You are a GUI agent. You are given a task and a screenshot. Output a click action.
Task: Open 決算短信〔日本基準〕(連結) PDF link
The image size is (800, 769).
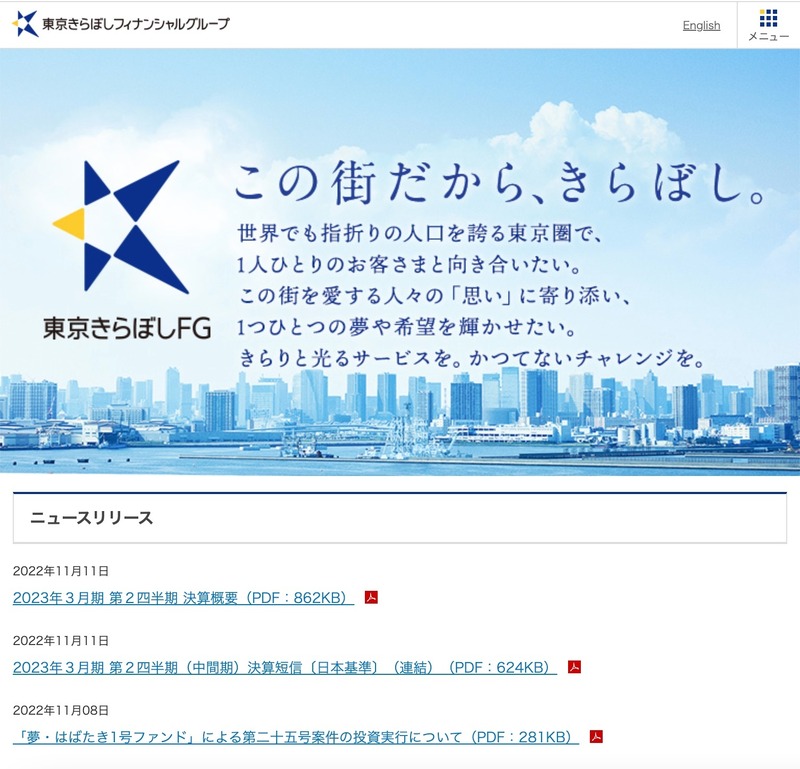click(284, 667)
